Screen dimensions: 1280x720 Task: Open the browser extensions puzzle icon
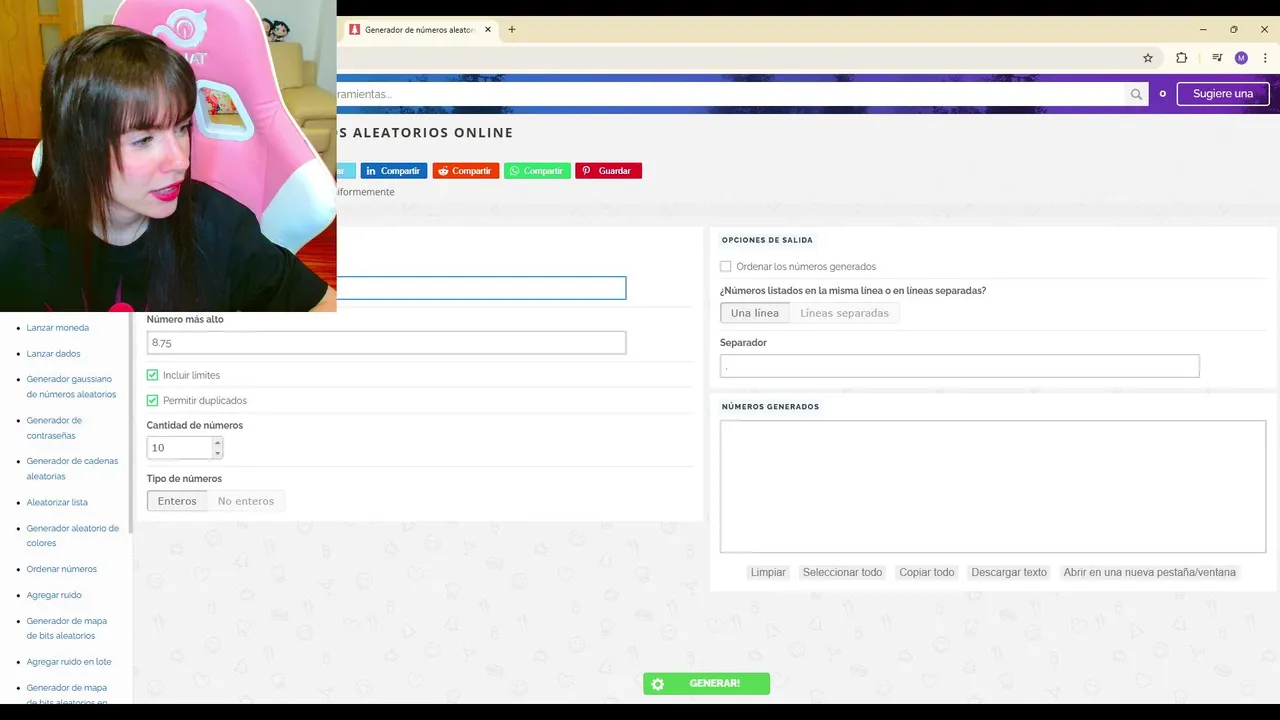(1181, 58)
